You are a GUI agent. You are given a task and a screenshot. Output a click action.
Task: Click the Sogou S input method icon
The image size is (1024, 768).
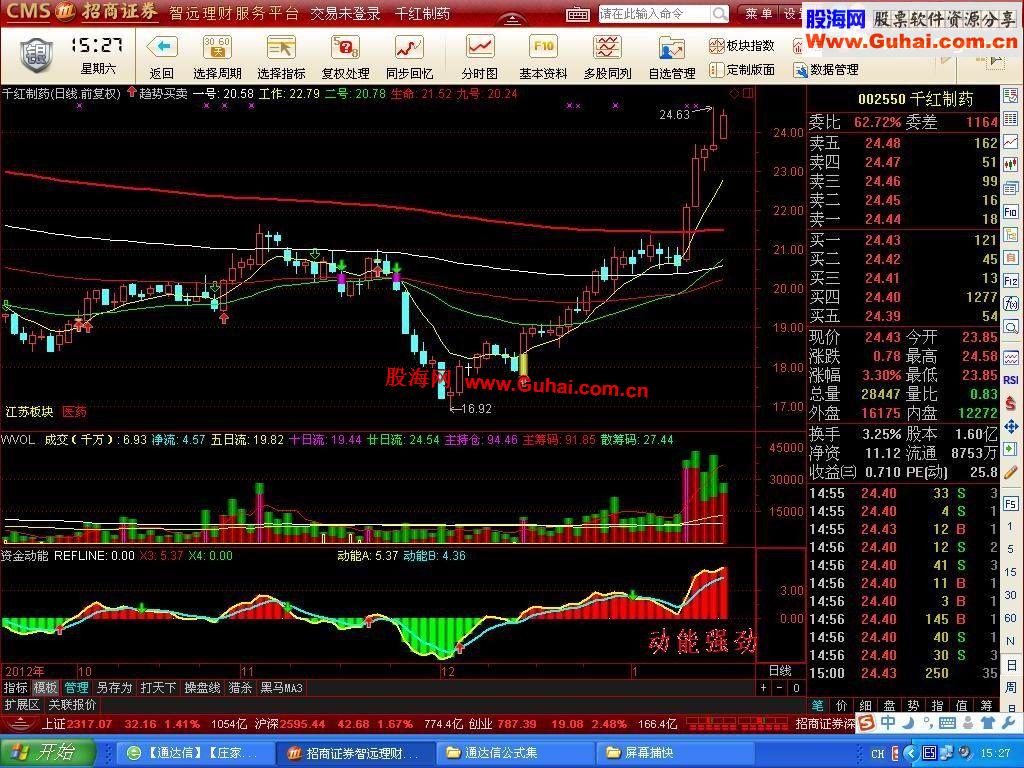(867, 722)
